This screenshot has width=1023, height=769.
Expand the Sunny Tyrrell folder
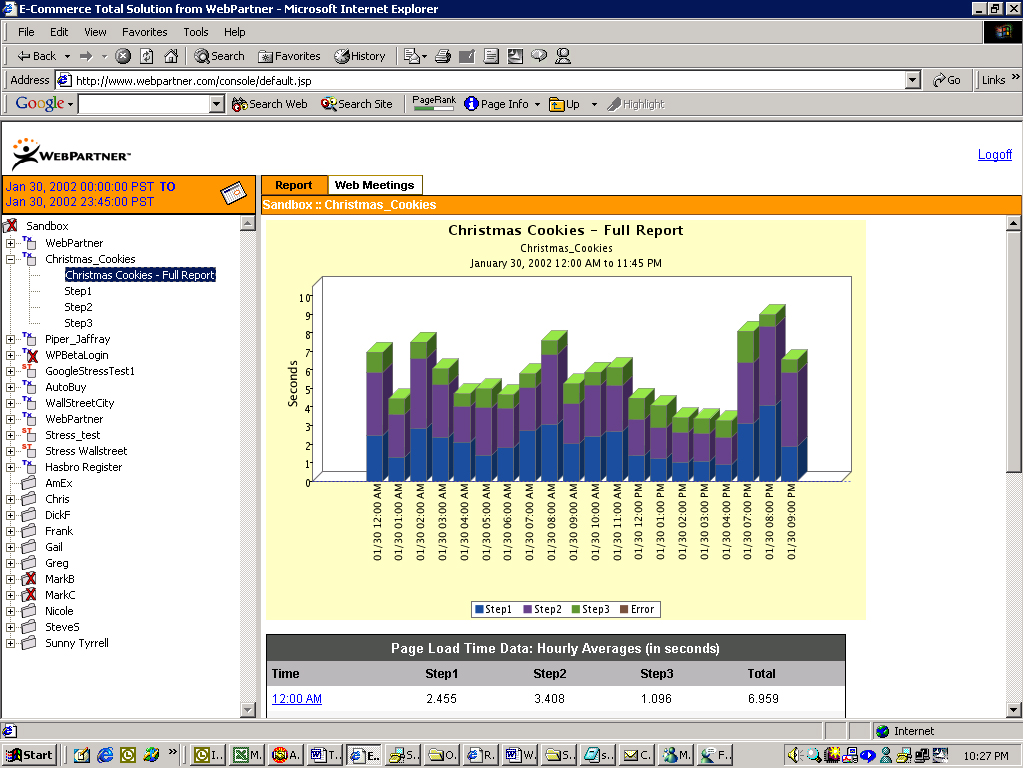[x=10, y=643]
